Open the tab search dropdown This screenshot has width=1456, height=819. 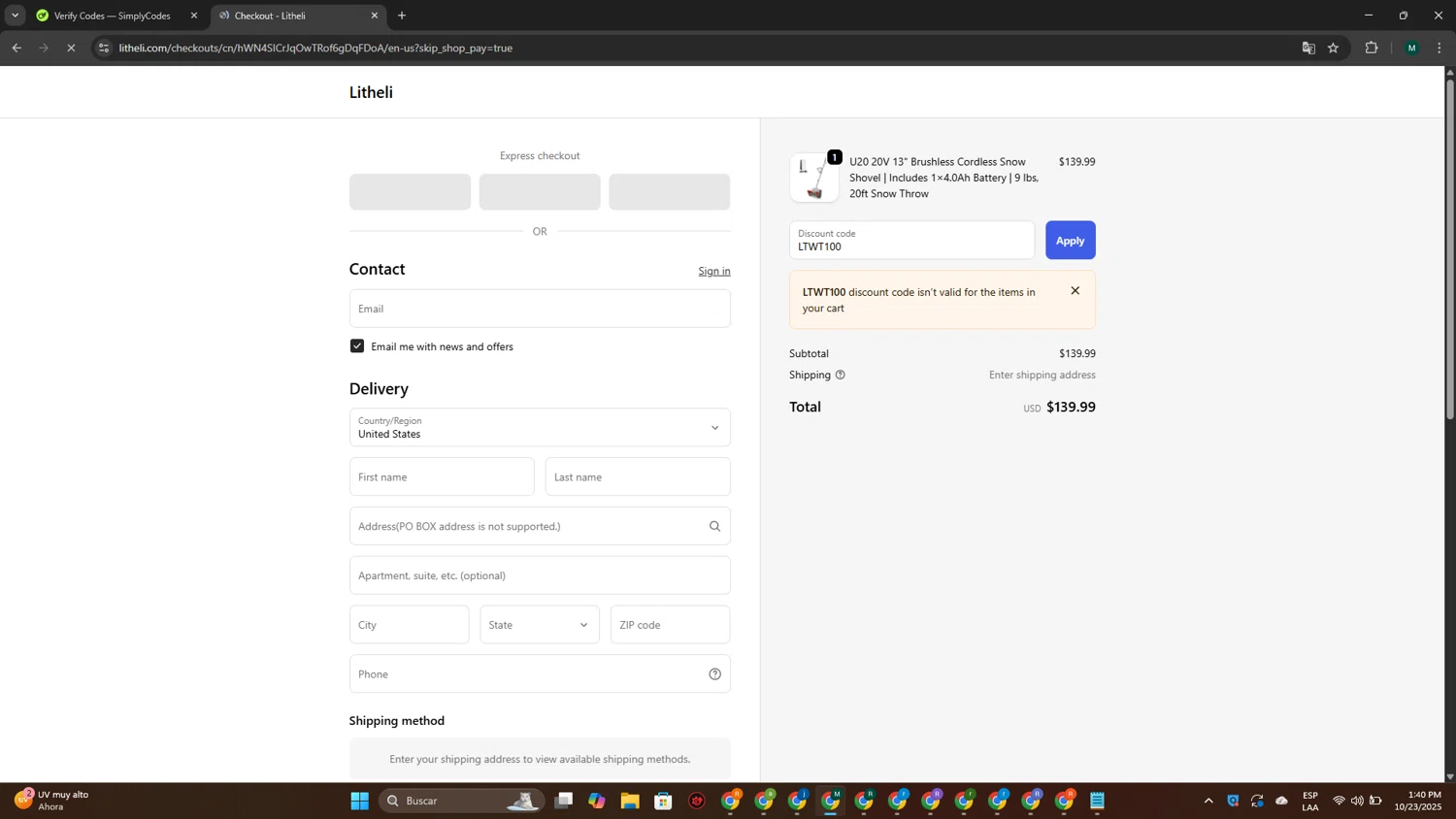15,16
